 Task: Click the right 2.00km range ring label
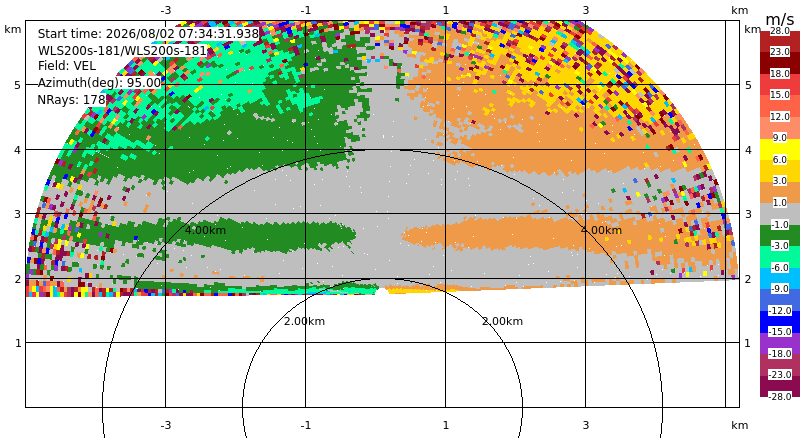[x=503, y=321]
